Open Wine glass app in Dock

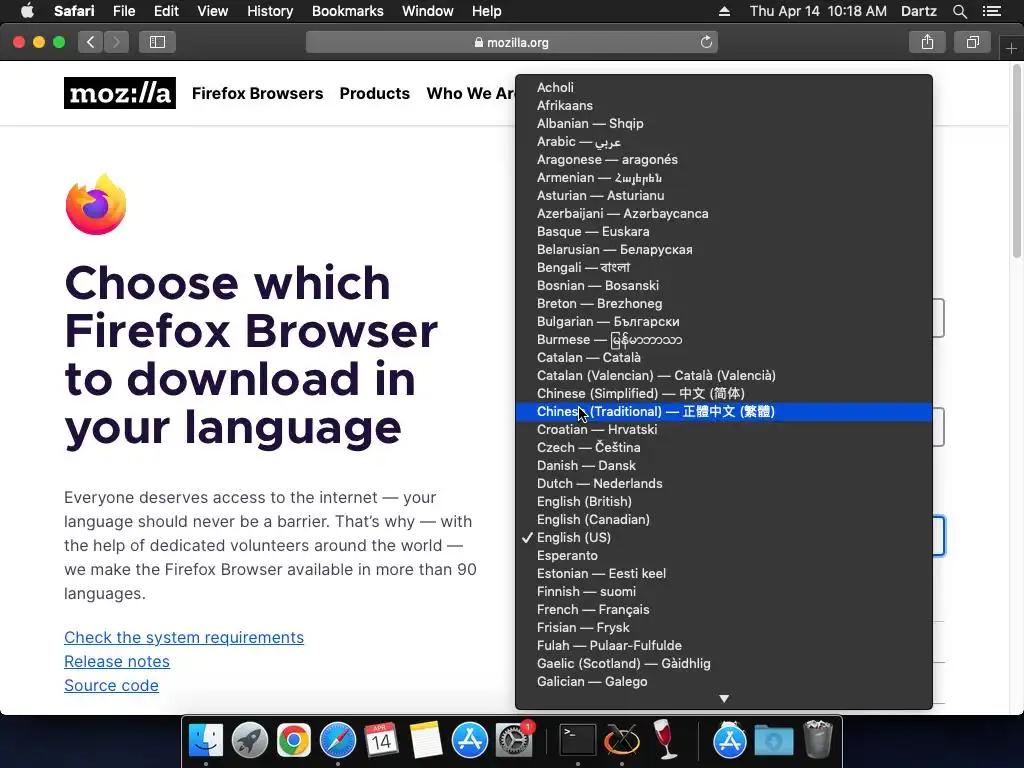coord(666,741)
